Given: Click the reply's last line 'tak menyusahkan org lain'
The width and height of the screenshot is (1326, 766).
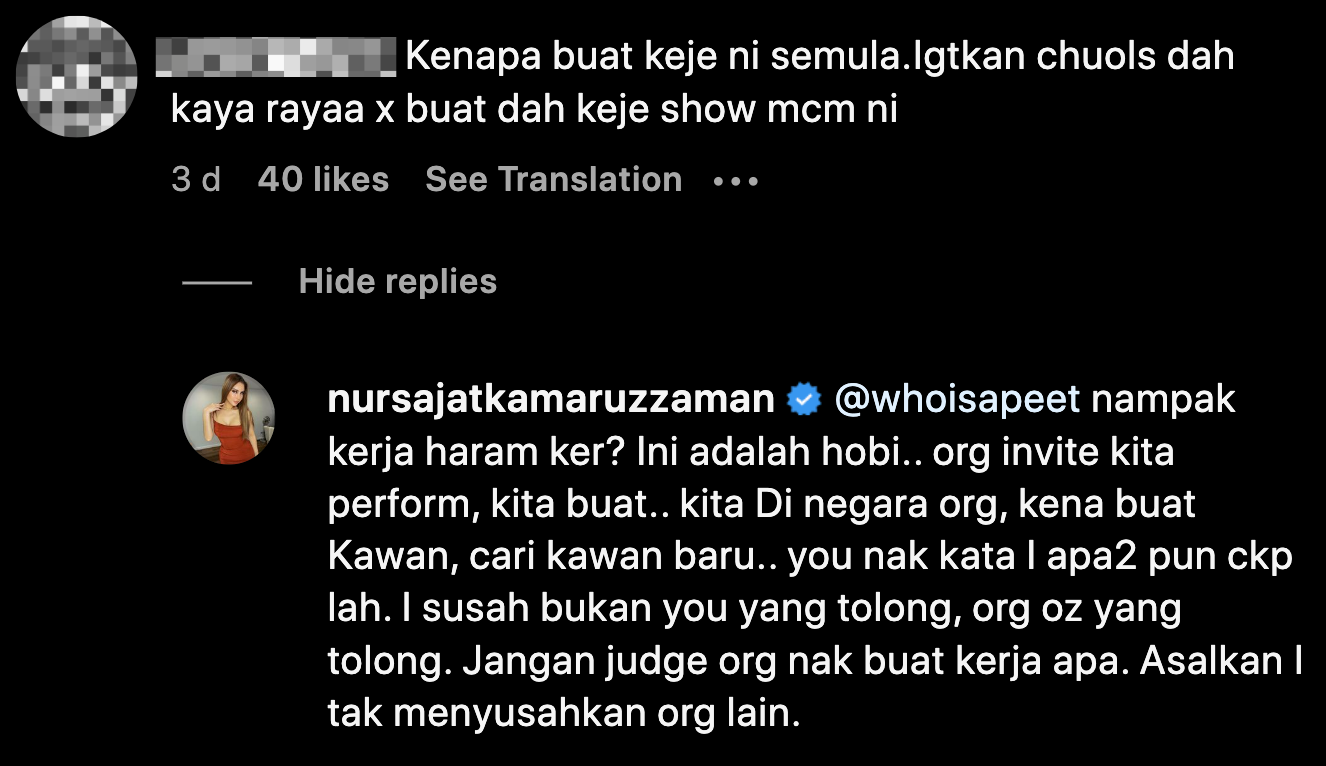Looking at the screenshot, I should (x=564, y=714).
